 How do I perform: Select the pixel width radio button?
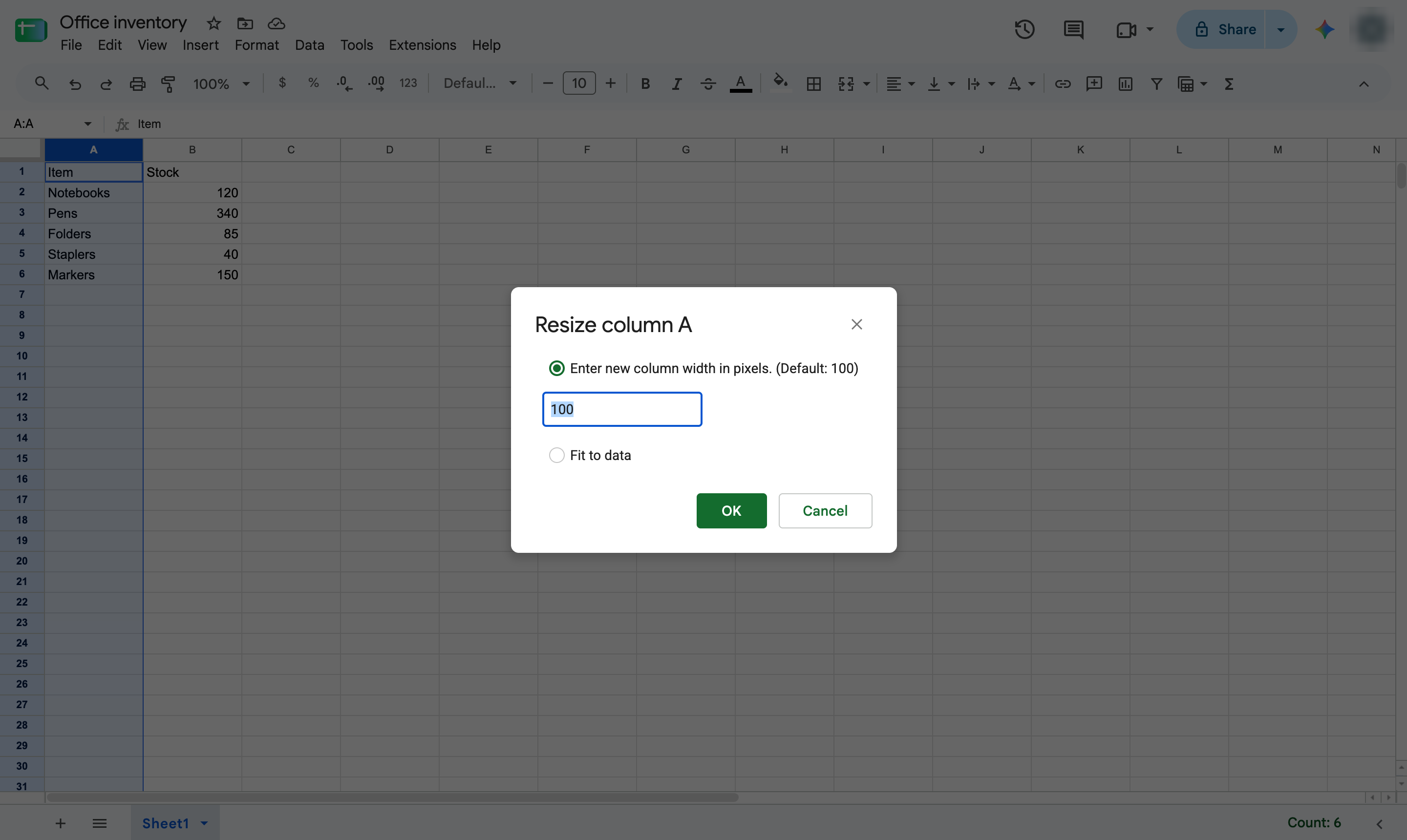pyautogui.click(x=556, y=369)
